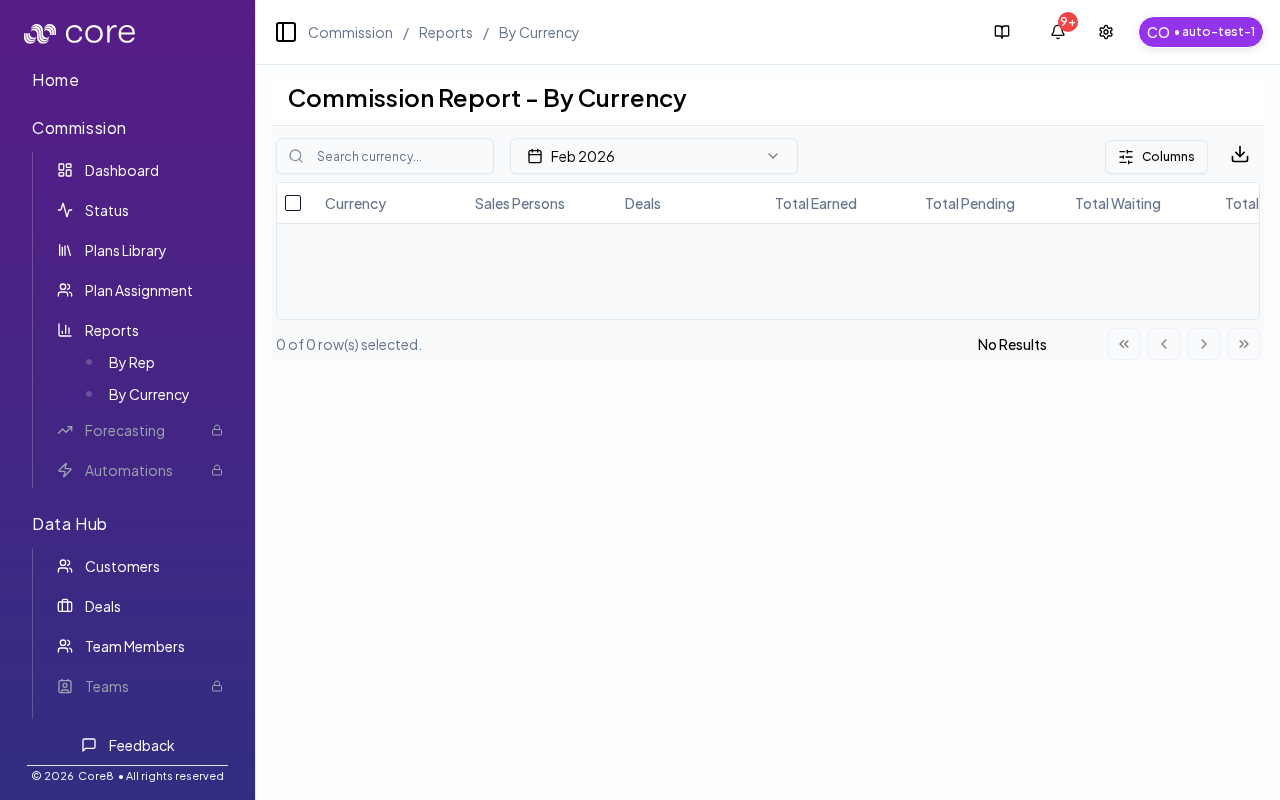Screen dimensions: 1280x800
Task: Switch to the By Rep report
Action: click(x=131, y=363)
